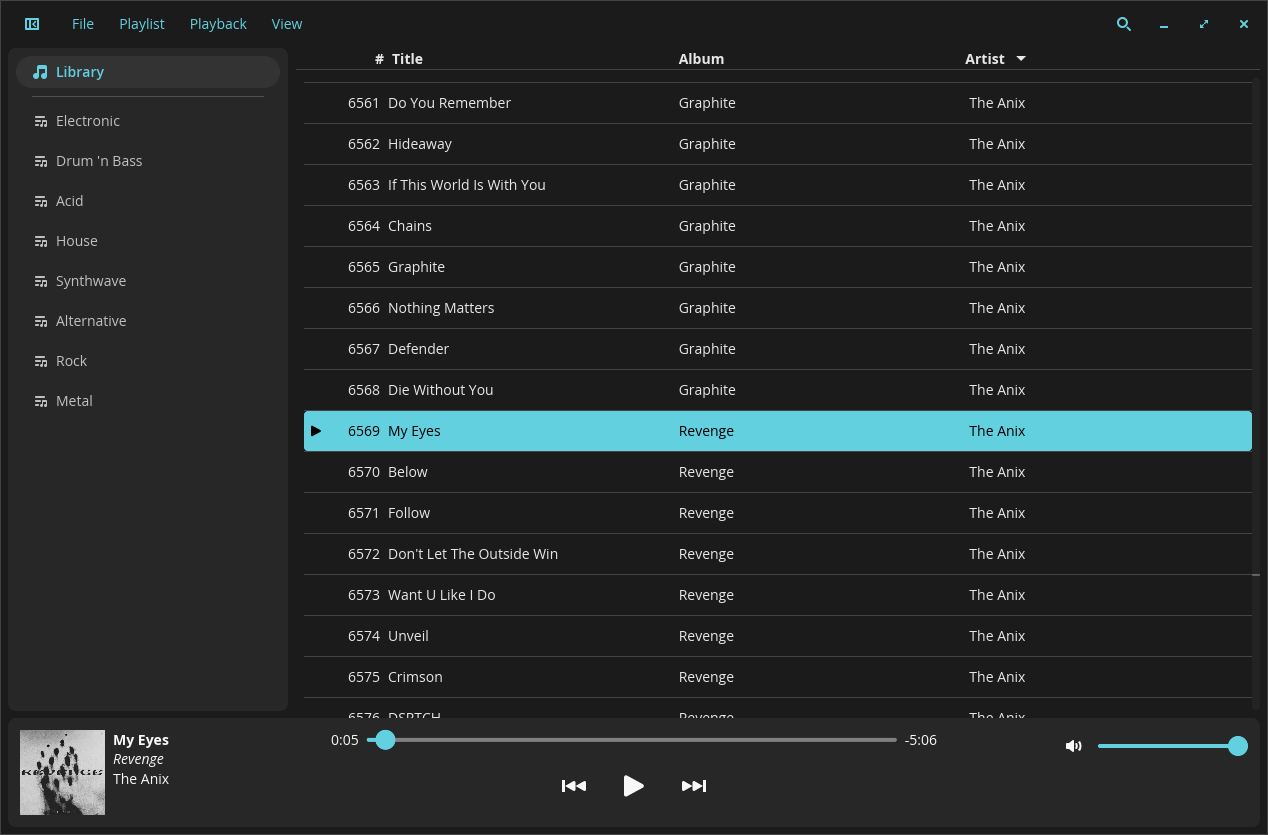Screen dimensions: 1268x835
Task: Click the volume slider handle
Action: pyautogui.click(x=1237, y=746)
